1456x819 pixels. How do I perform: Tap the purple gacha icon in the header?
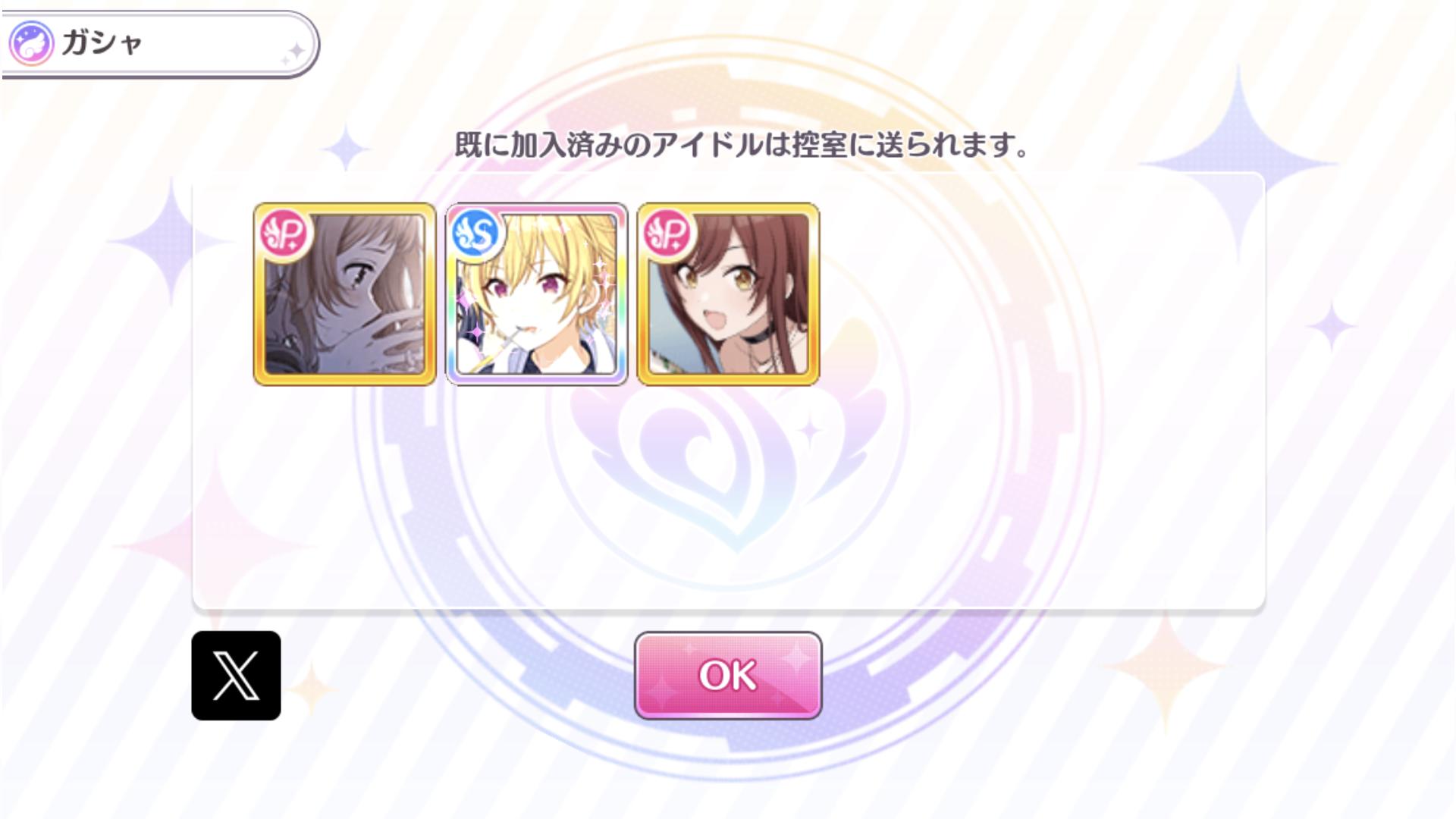coord(31,43)
